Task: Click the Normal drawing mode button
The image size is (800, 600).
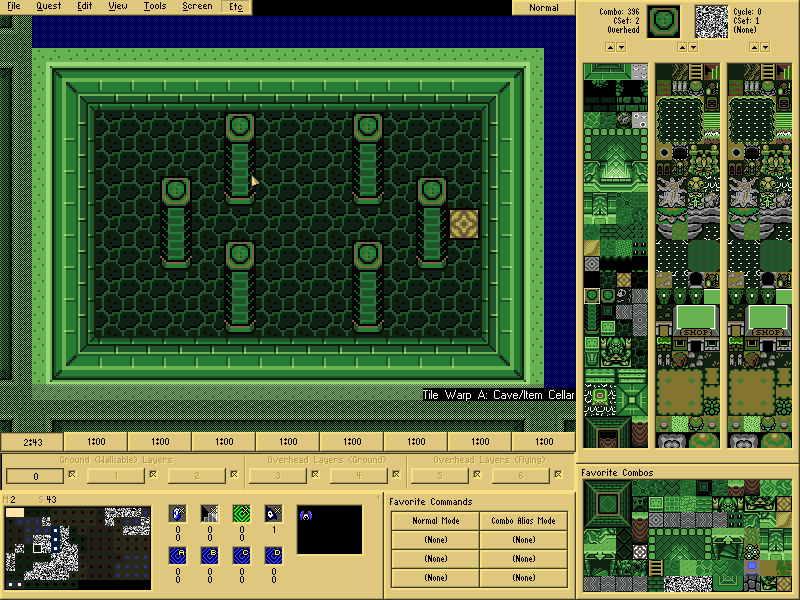Action: tap(543, 8)
